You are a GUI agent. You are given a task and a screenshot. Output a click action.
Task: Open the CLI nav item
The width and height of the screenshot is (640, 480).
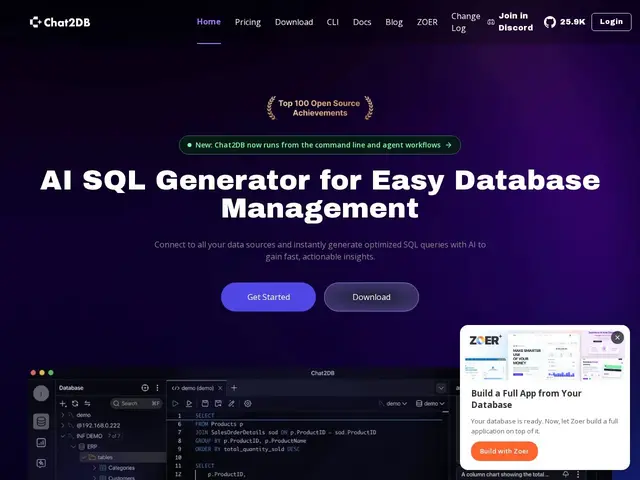pos(333,22)
